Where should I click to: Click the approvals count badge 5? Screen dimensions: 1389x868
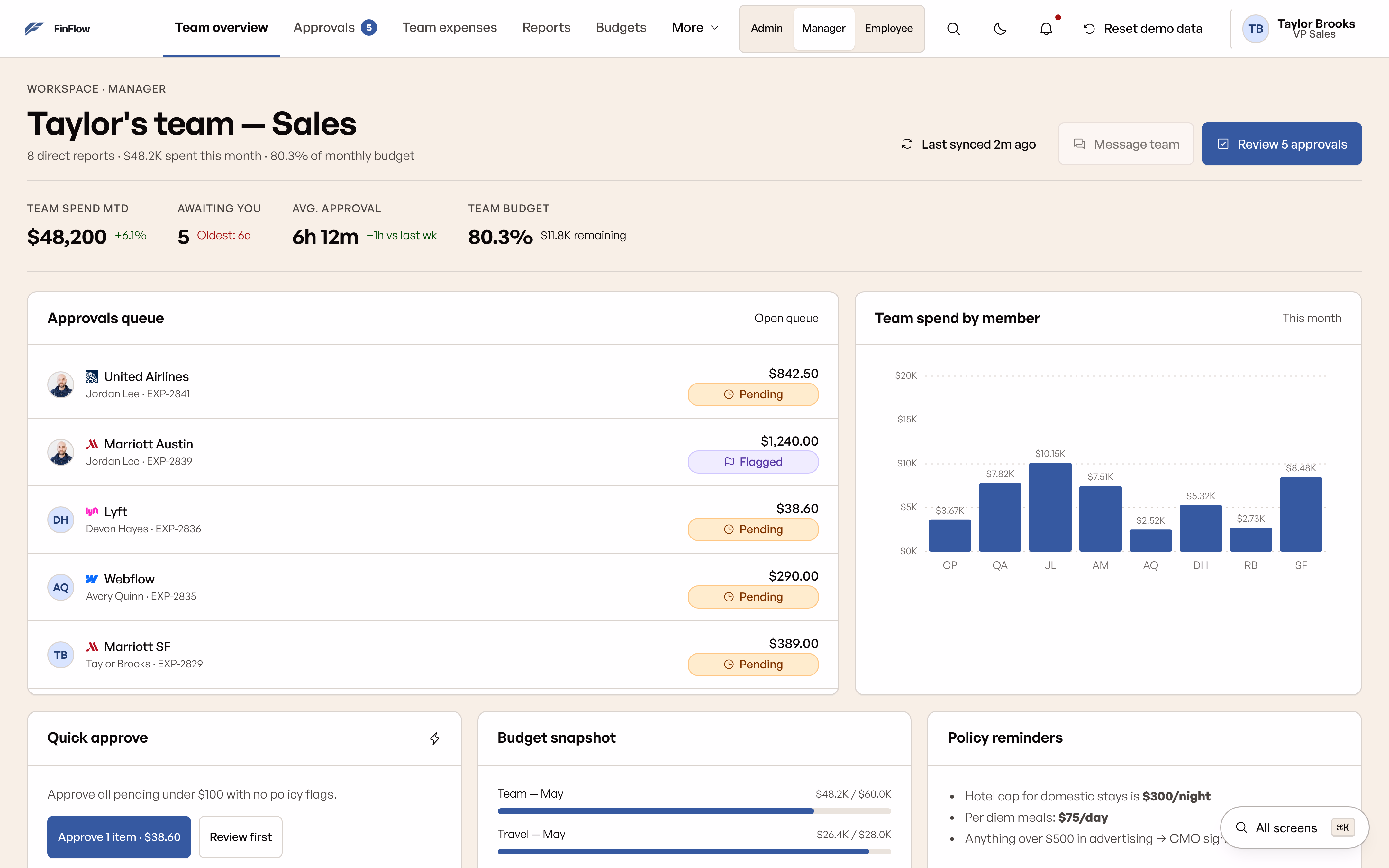coord(369,28)
